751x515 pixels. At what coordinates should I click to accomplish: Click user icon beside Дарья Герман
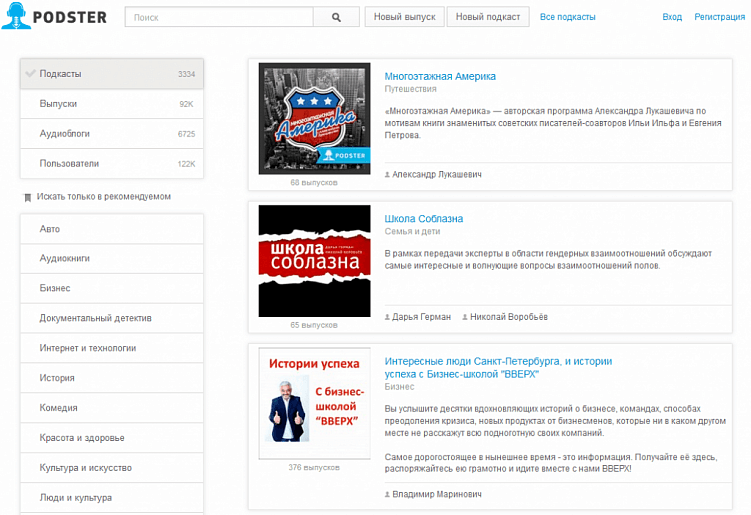pos(387,317)
